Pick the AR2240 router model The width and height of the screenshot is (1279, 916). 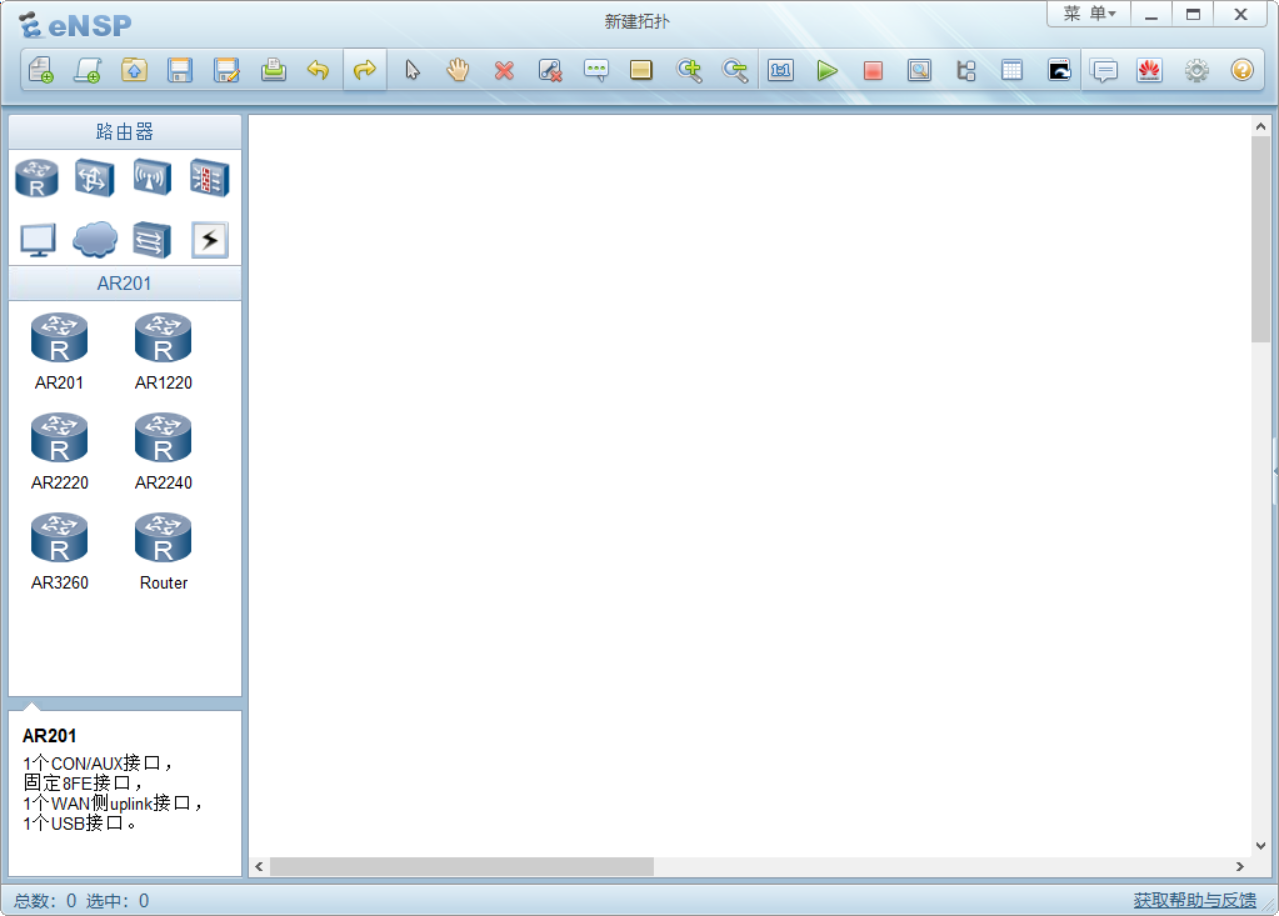[163, 452]
